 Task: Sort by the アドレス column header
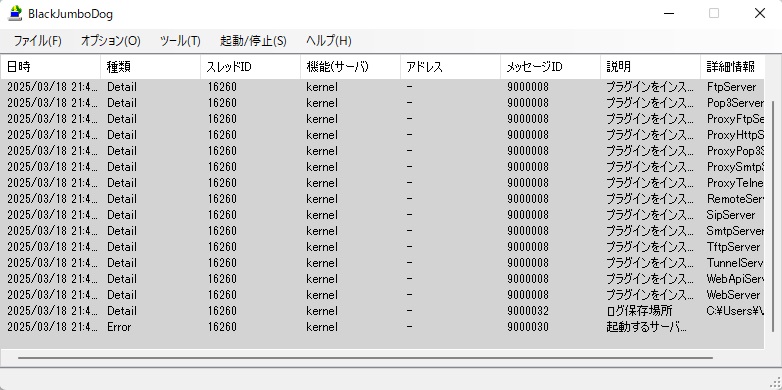tap(450, 66)
